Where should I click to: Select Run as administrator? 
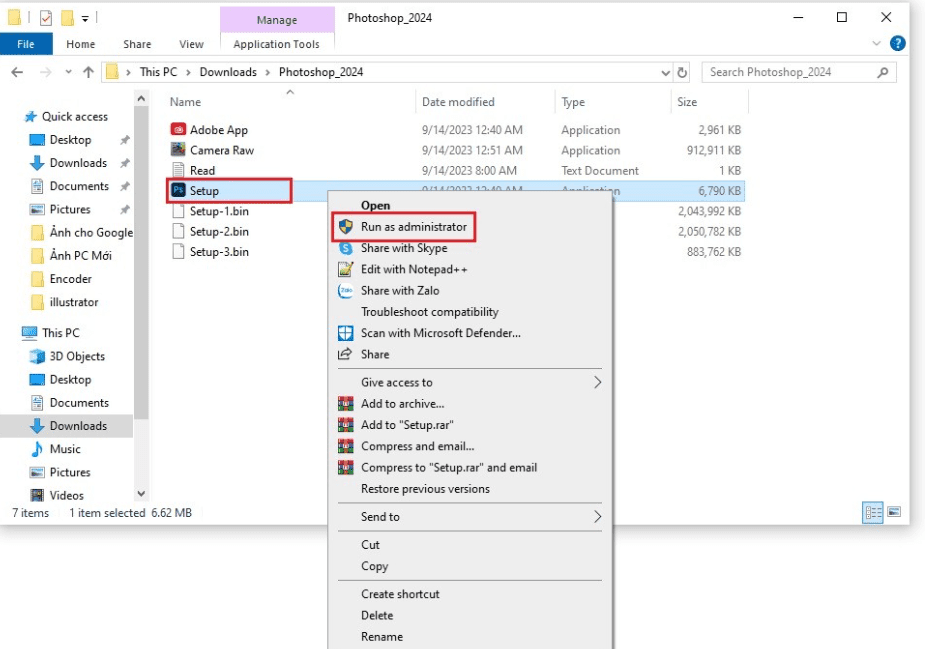413,227
